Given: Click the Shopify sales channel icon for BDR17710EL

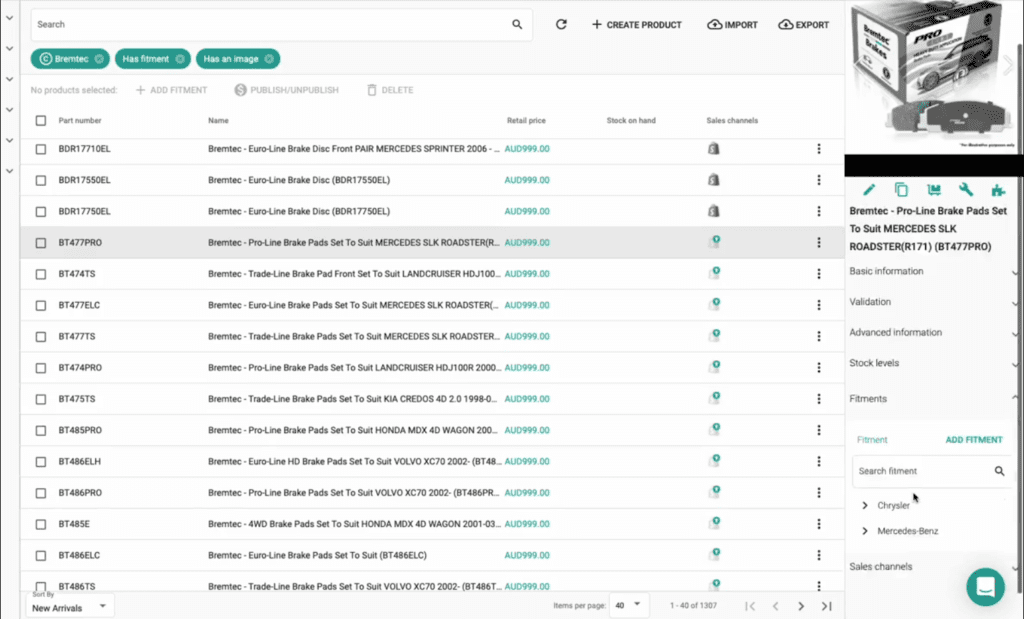Looking at the screenshot, I should point(714,149).
